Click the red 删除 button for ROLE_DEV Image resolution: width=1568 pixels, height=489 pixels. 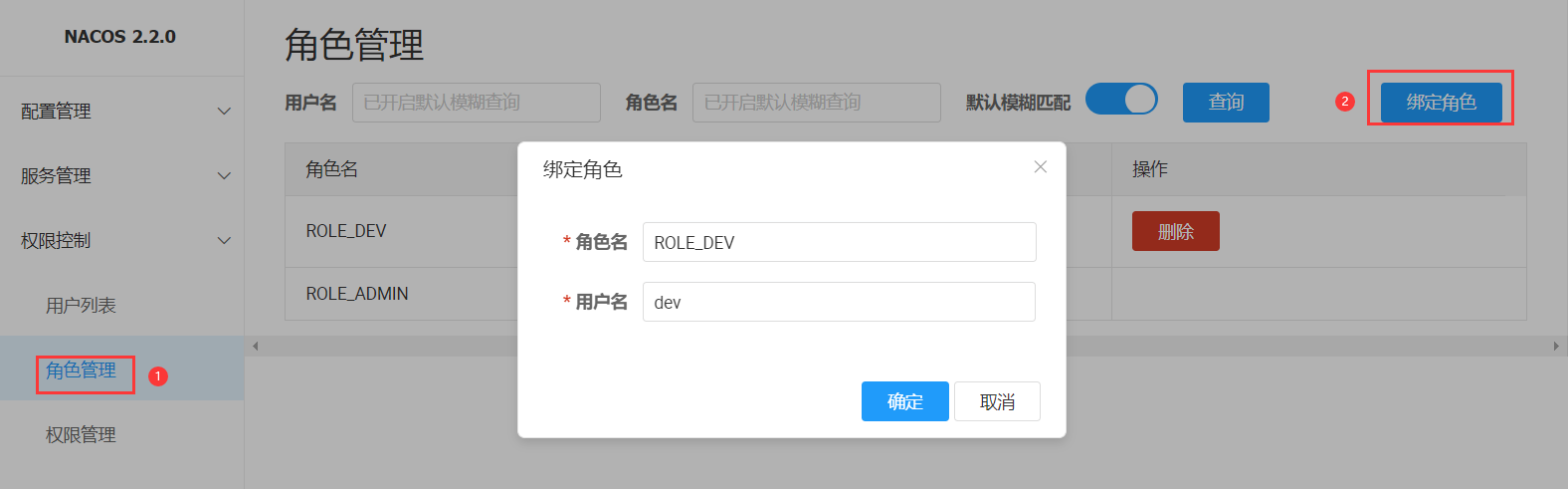pos(1175,231)
